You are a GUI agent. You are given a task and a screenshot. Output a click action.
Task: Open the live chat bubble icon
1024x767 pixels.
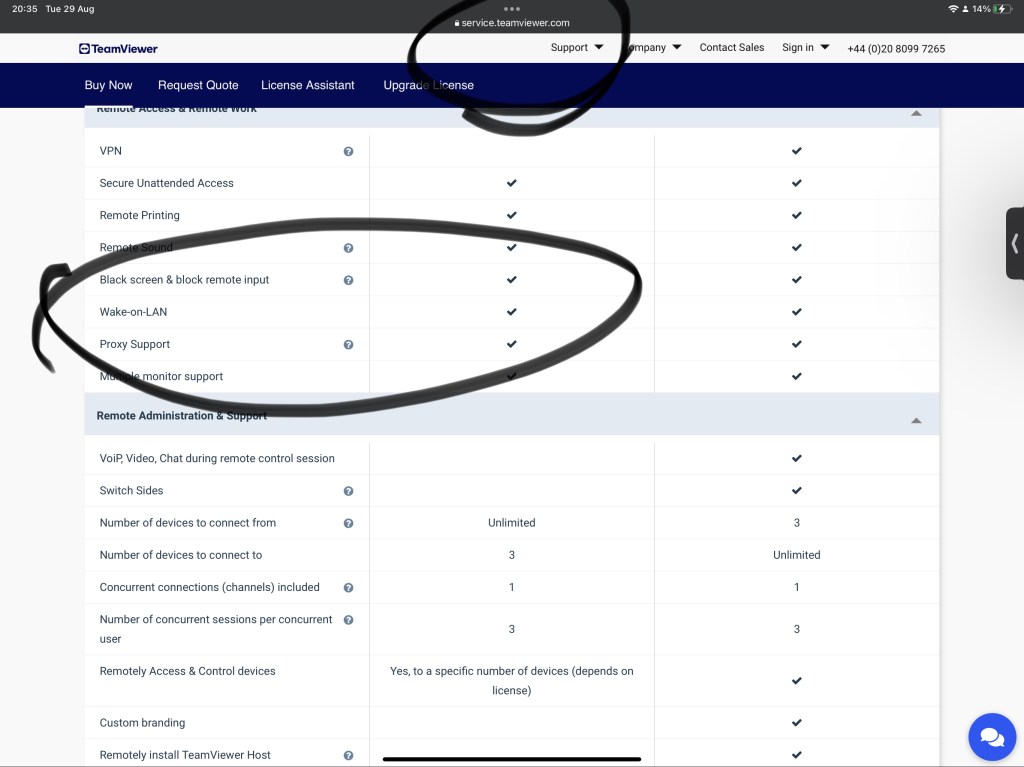pyautogui.click(x=992, y=737)
